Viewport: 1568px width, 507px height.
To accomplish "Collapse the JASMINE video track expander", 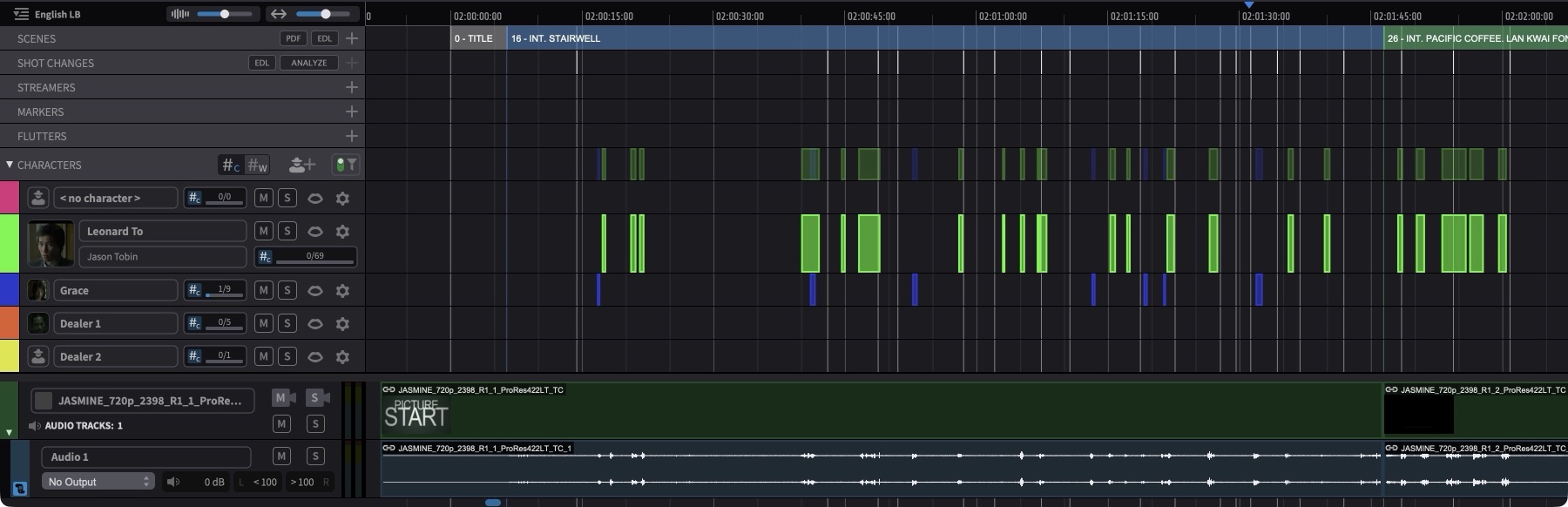I will (x=10, y=432).
